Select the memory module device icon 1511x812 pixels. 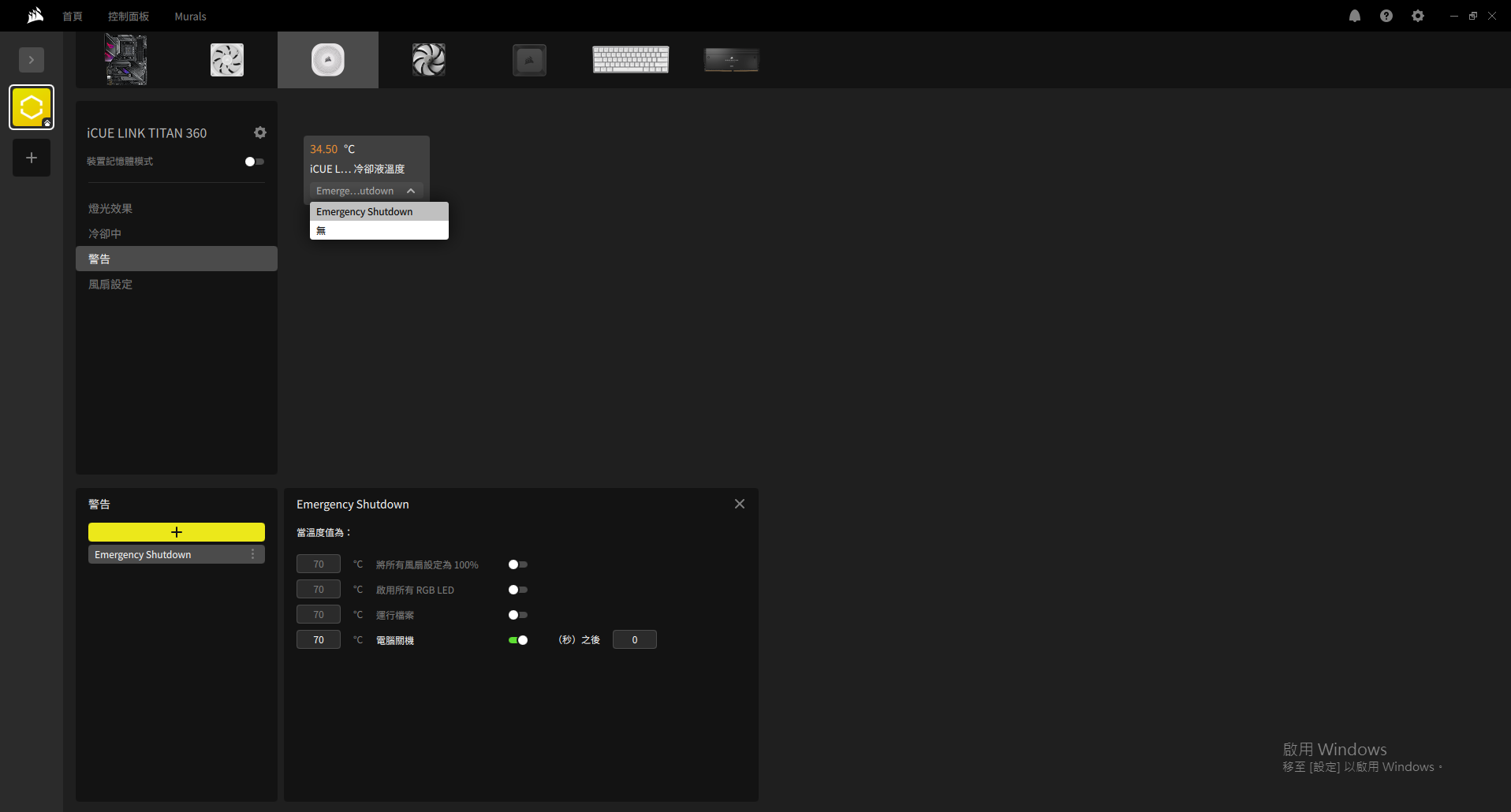click(x=731, y=60)
